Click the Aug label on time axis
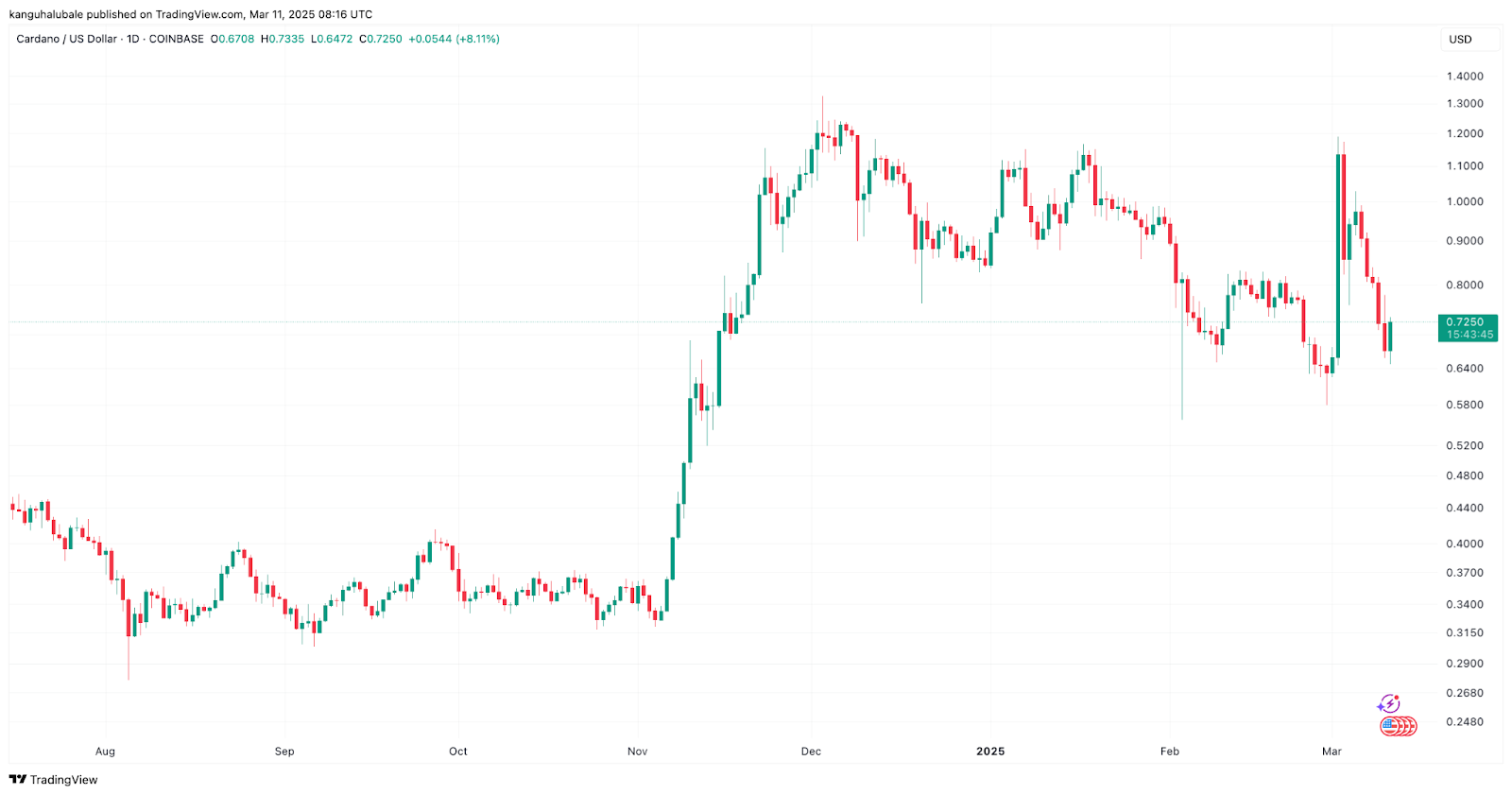1512x795 pixels. coord(105,752)
